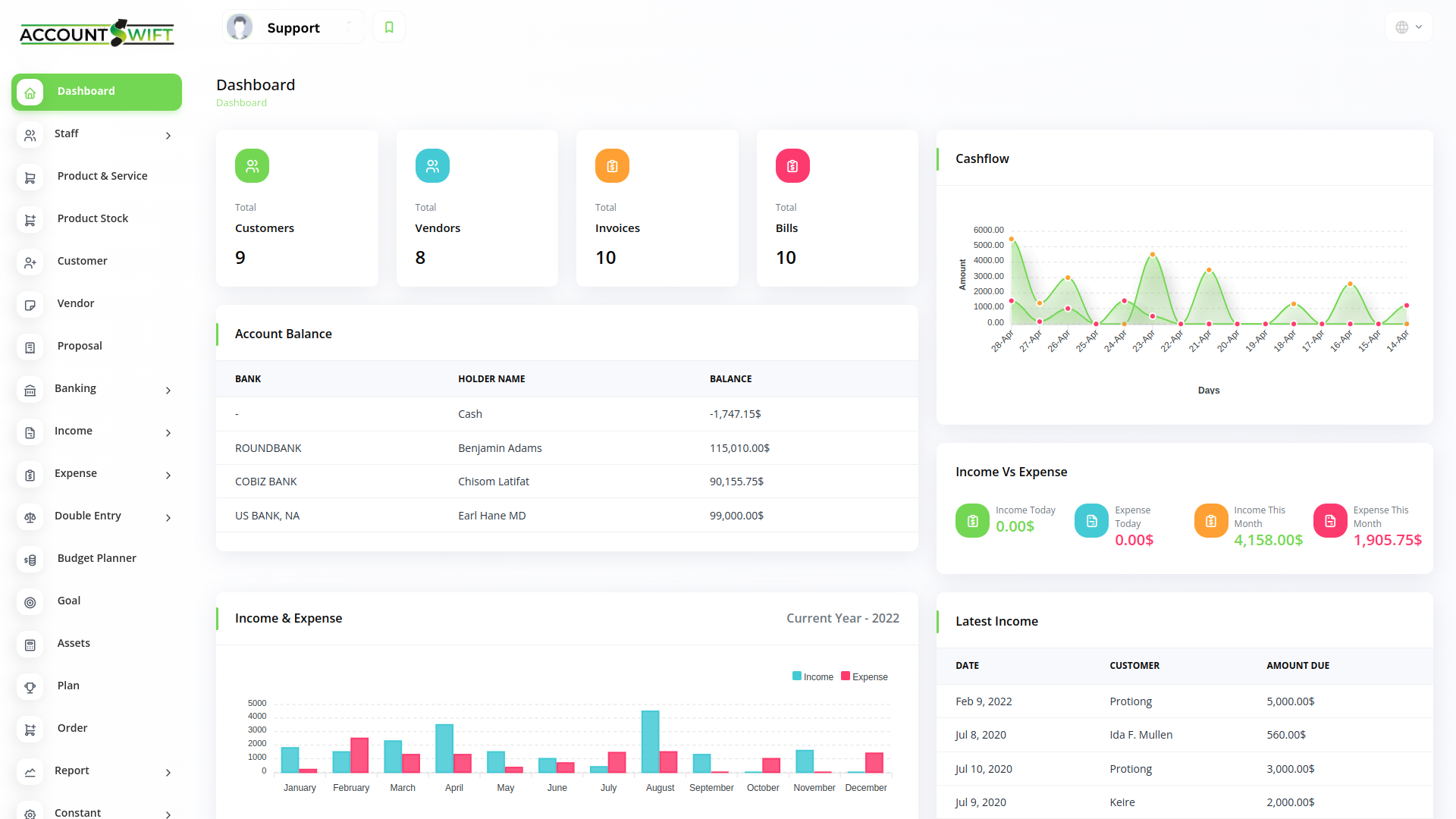
Task: Open the language globe dropdown
Action: coord(1408,27)
